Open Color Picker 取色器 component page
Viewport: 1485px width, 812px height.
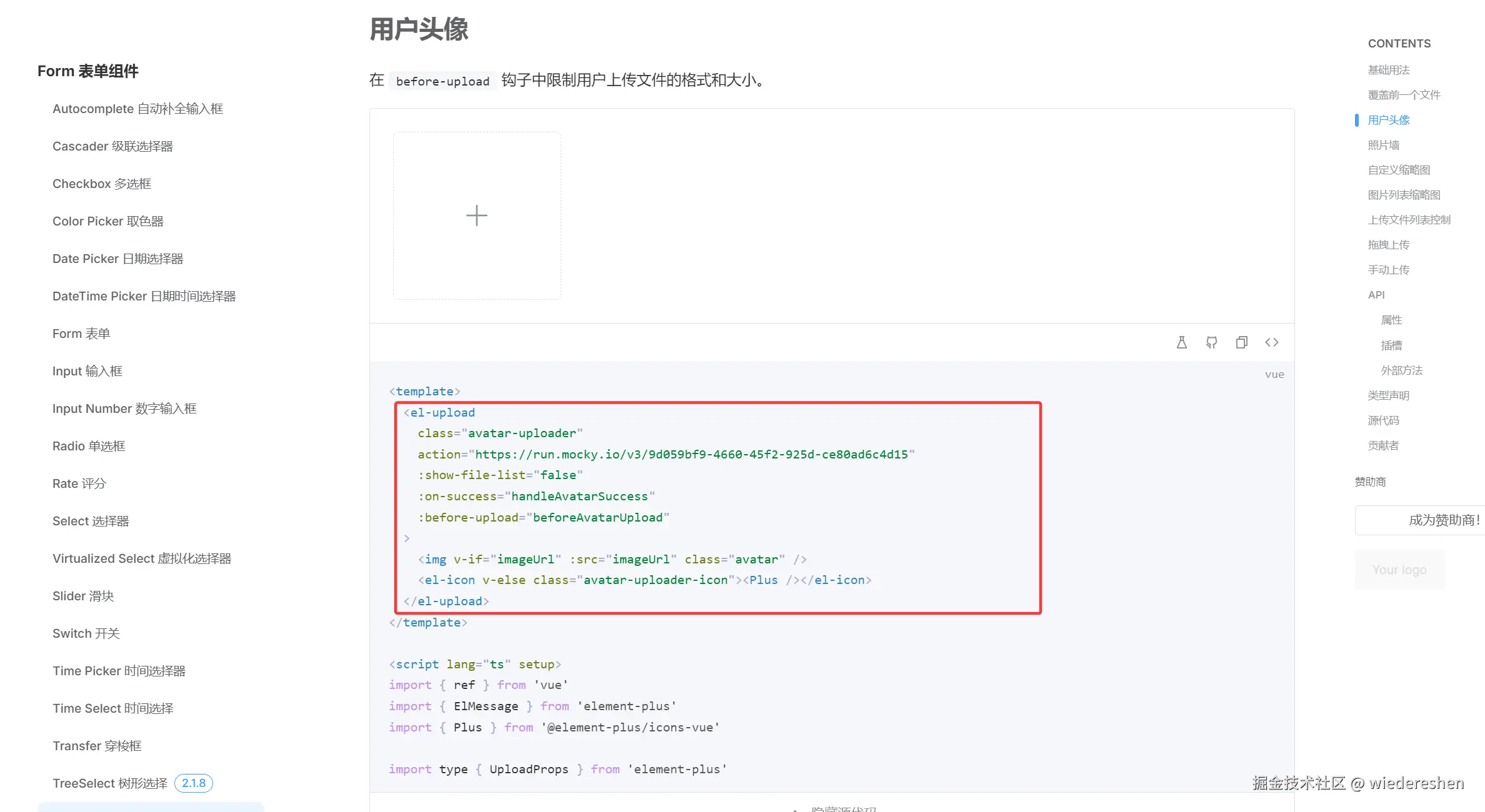pos(107,220)
